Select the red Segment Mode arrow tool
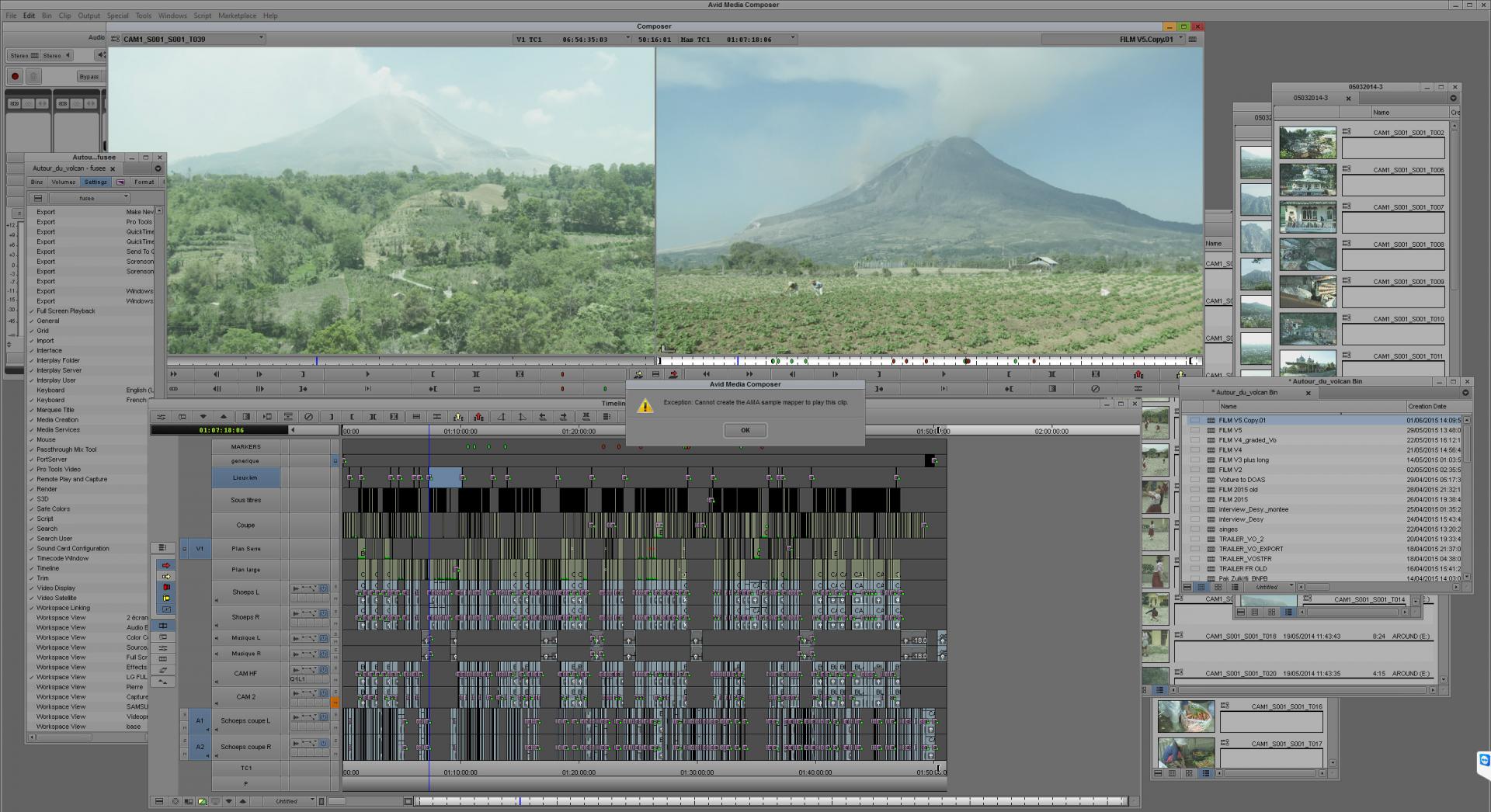The height and width of the screenshot is (812, 1491). tap(165, 565)
